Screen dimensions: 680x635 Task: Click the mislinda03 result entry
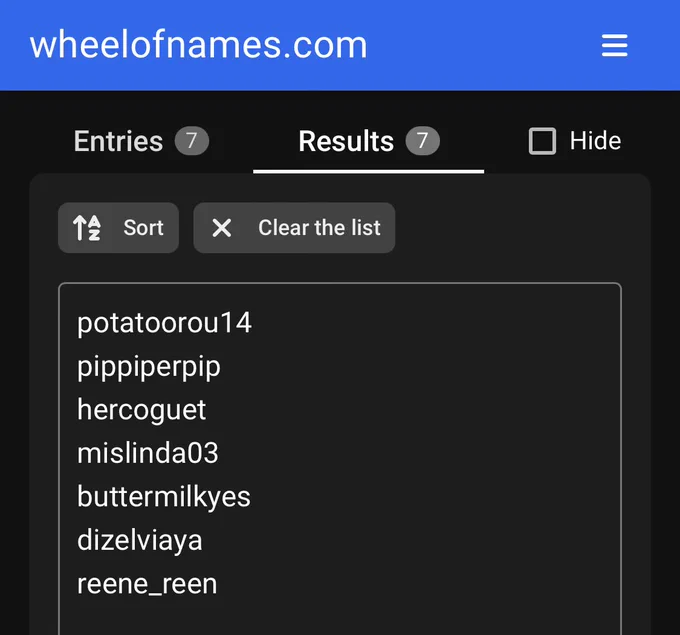147,453
